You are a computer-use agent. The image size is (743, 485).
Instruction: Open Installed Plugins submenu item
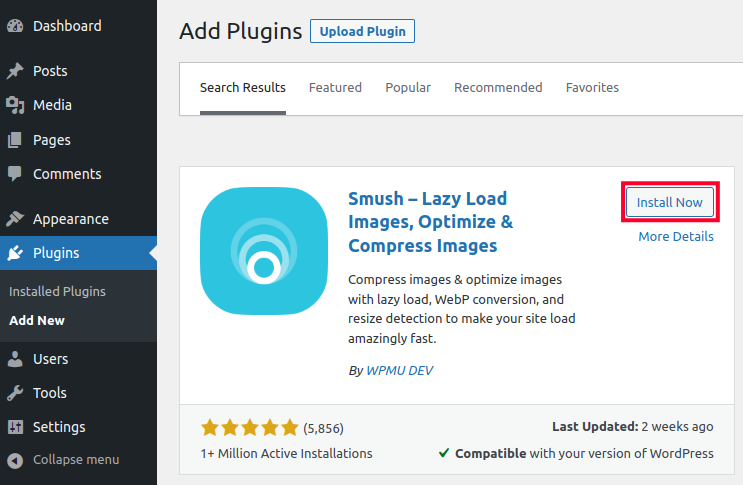click(57, 292)
